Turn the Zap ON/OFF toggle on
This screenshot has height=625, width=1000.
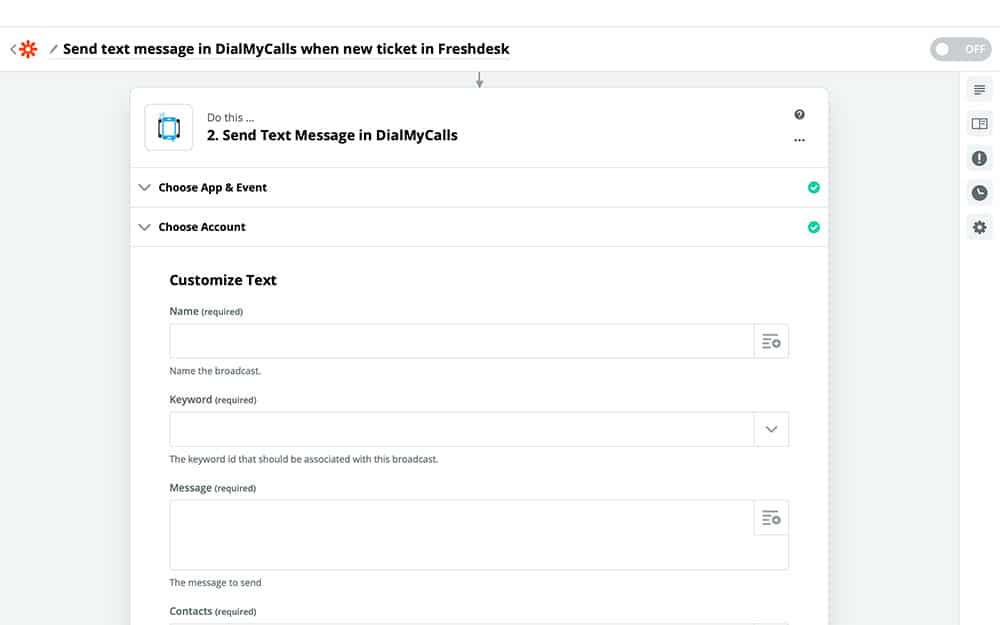(959, 49)
